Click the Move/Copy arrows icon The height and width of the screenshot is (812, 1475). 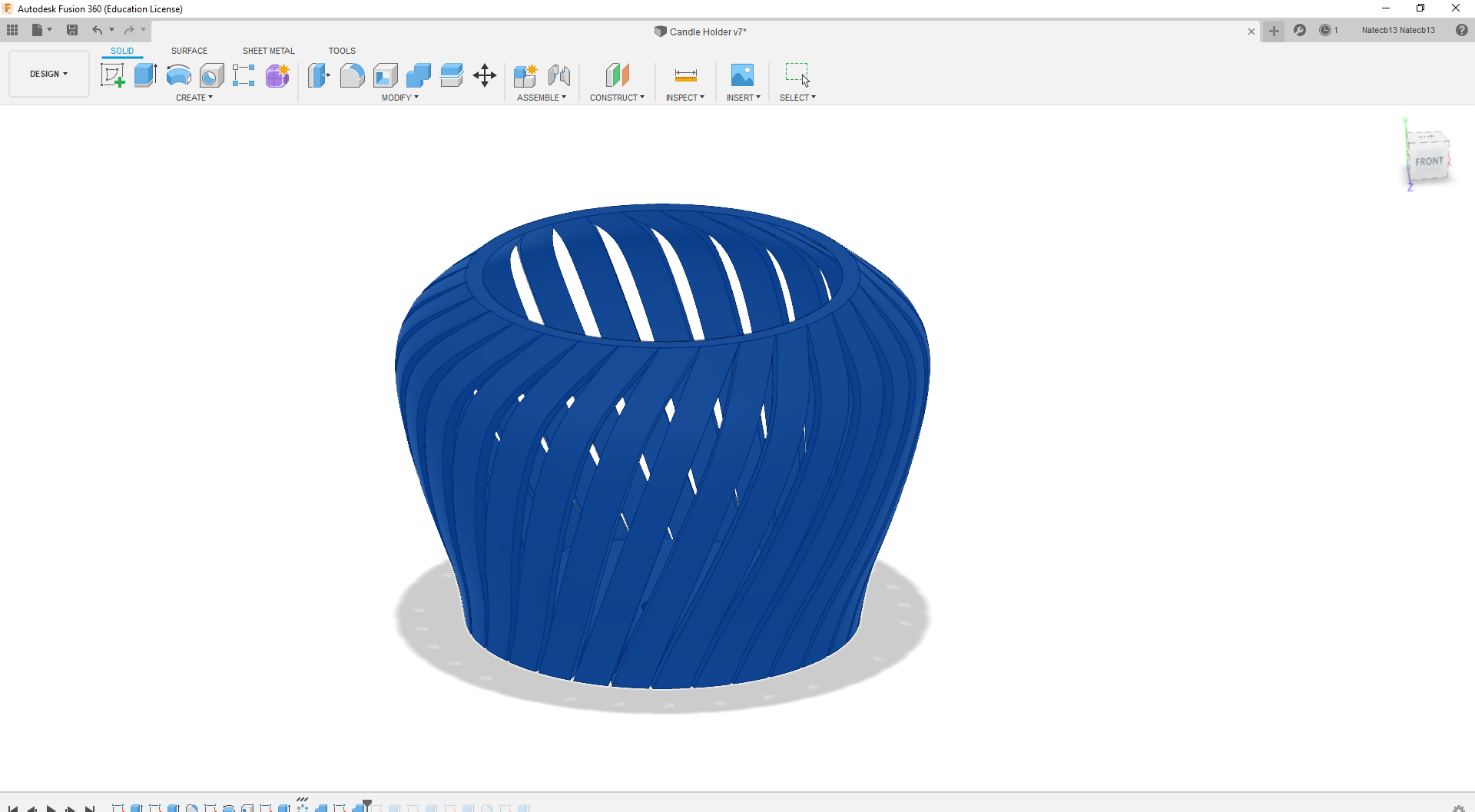point(485,75)
